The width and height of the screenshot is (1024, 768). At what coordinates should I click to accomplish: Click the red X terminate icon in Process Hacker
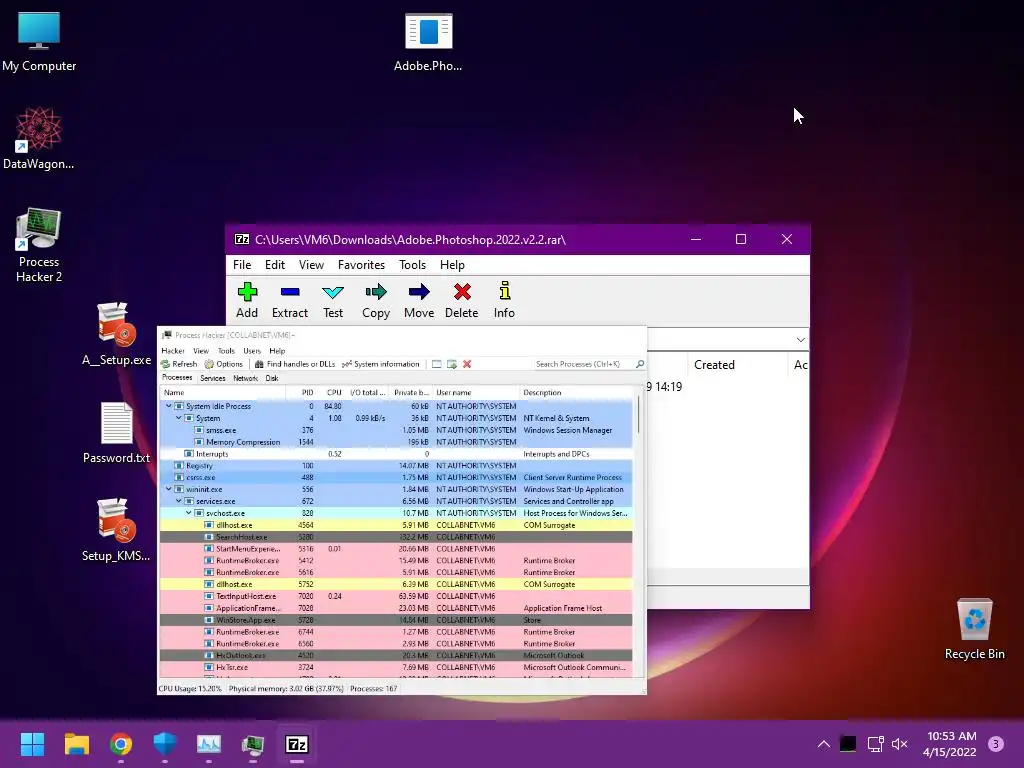467,364
